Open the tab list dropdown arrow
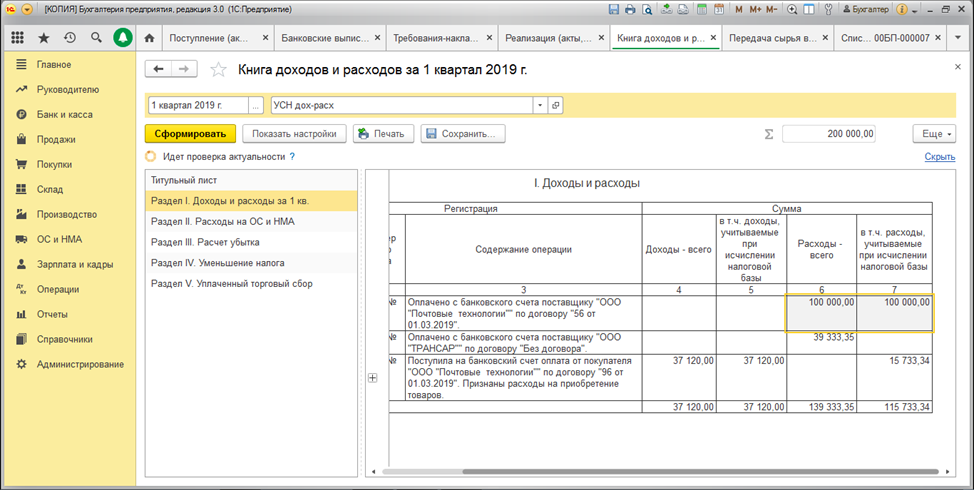 [x=957, y=38]
